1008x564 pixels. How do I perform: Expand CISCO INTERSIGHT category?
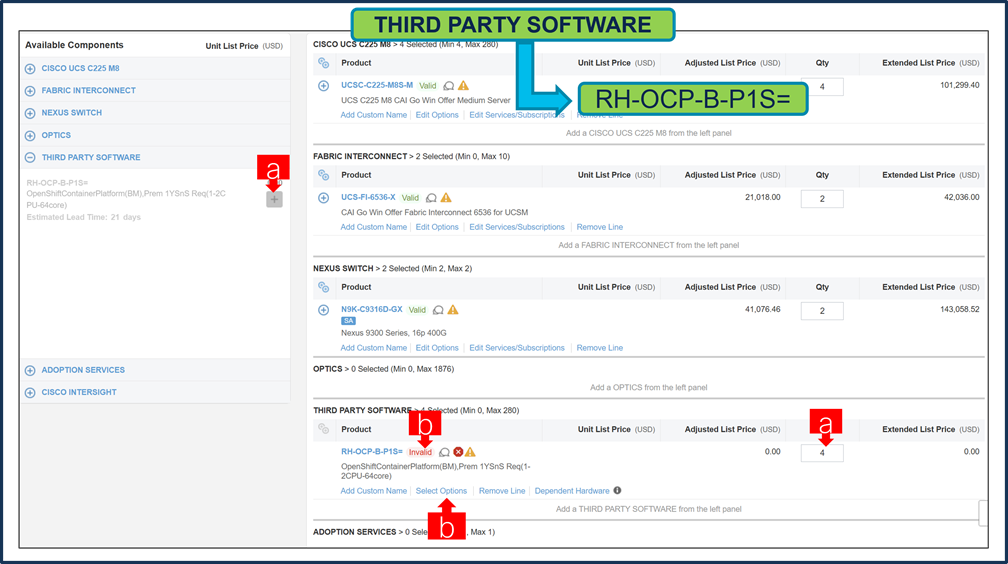pos(30,392)
